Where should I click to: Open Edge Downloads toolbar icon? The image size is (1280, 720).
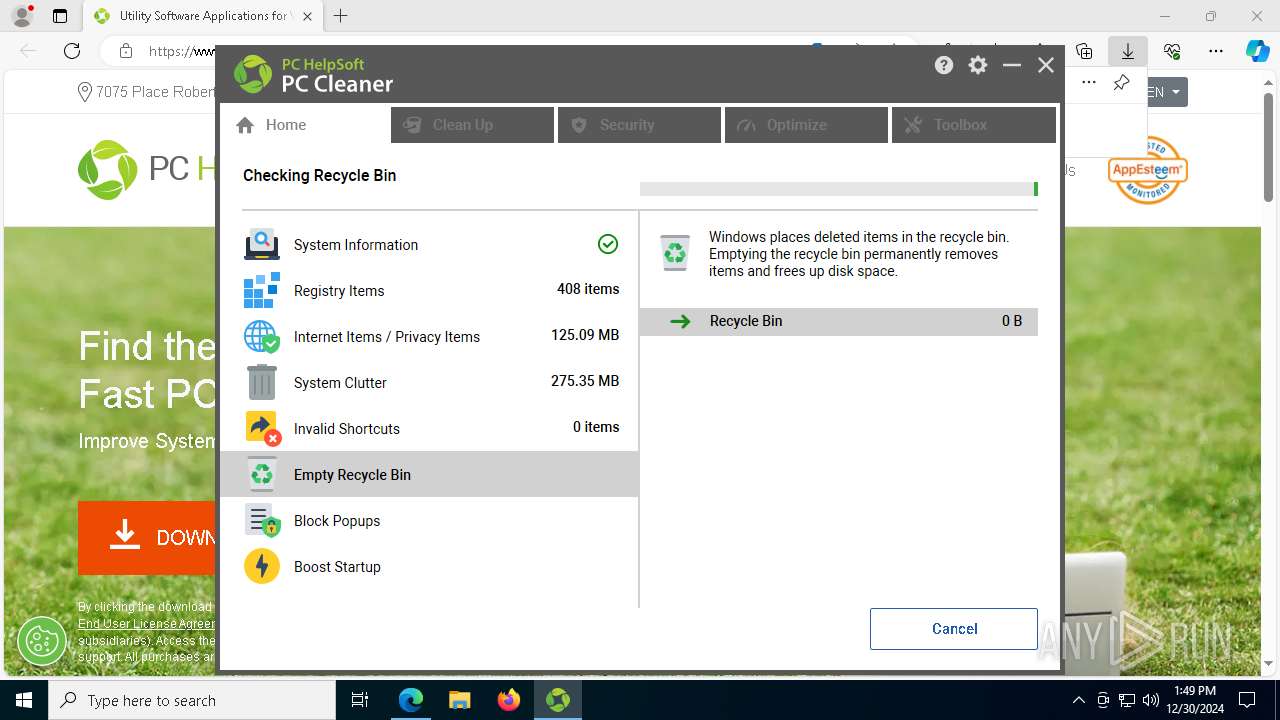[1128, 51]
